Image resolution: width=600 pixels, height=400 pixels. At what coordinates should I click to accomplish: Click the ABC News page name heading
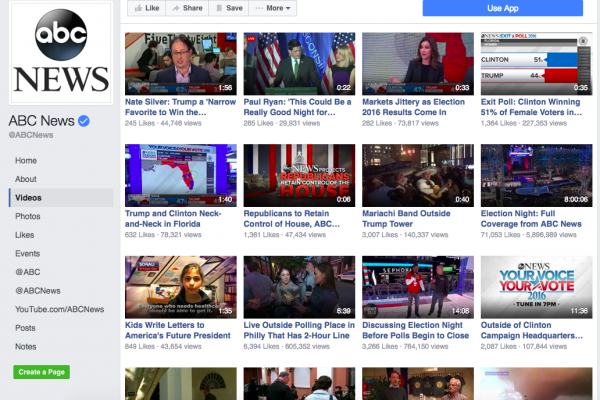[x=41, y=121]
